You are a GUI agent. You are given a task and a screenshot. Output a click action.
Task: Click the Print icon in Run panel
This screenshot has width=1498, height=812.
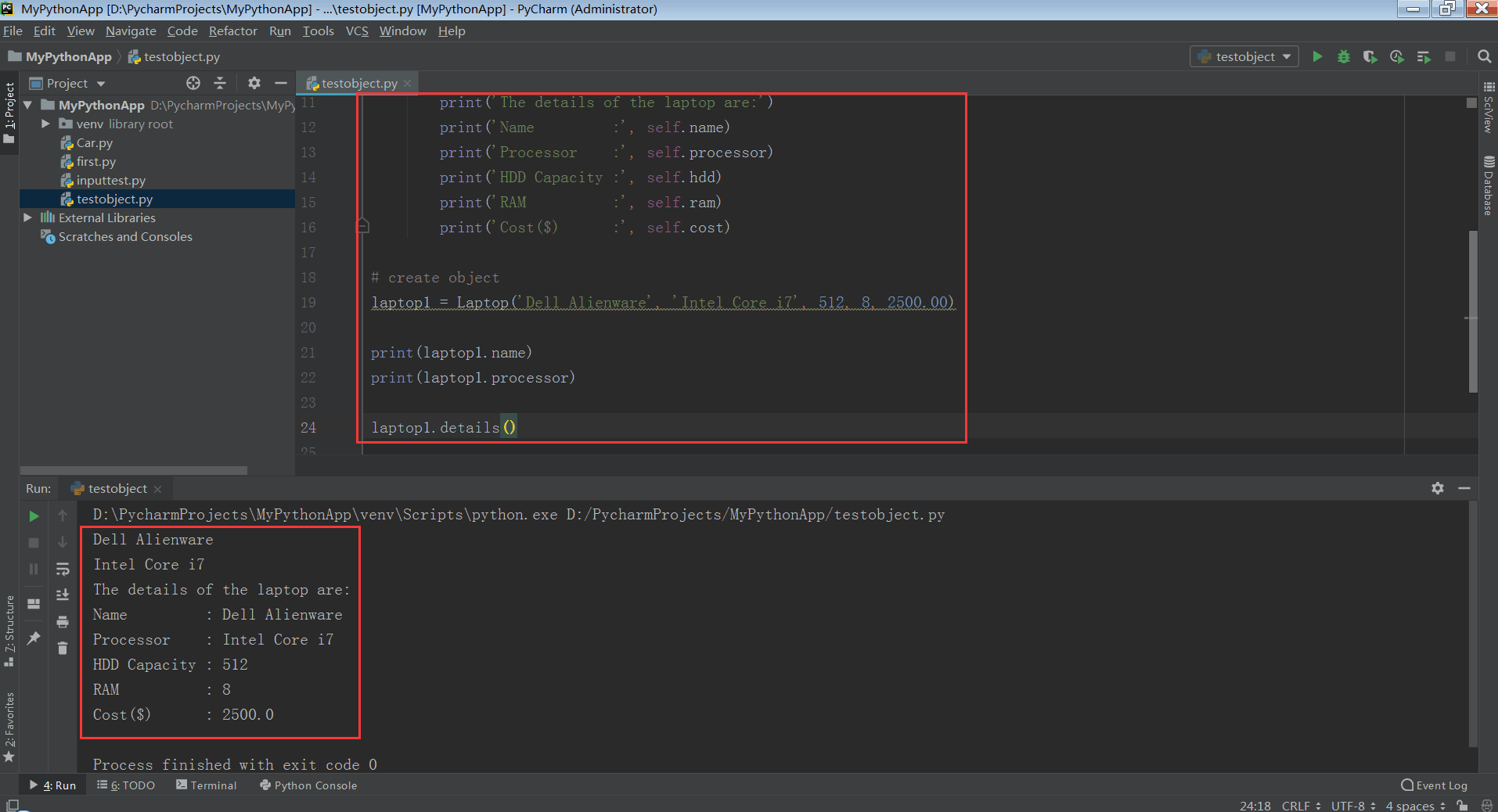coord(63,622)
